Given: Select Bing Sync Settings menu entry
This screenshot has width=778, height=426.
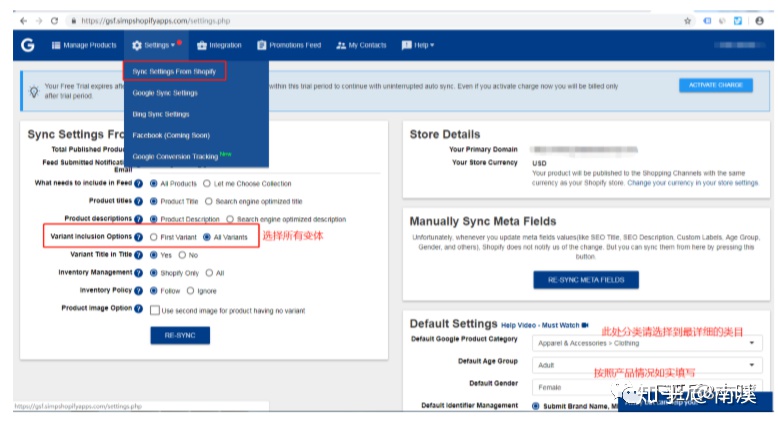Looking at the screenshot, I should (x=161, y=114).
